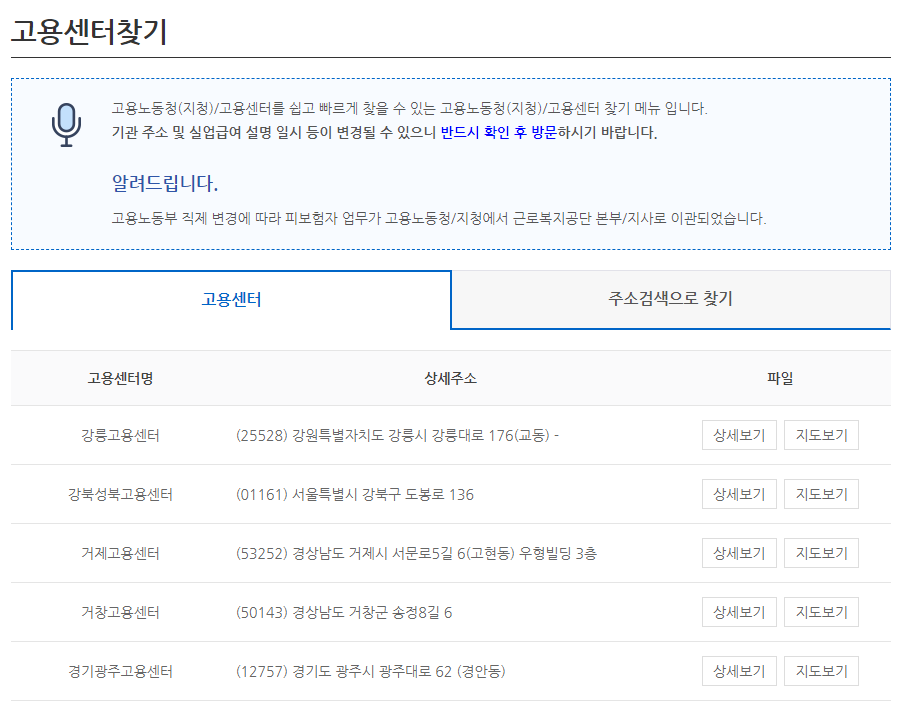The image size is (901, 706).
Task: Open the 주소검색으로 찾기 tab
Action: 671,299
